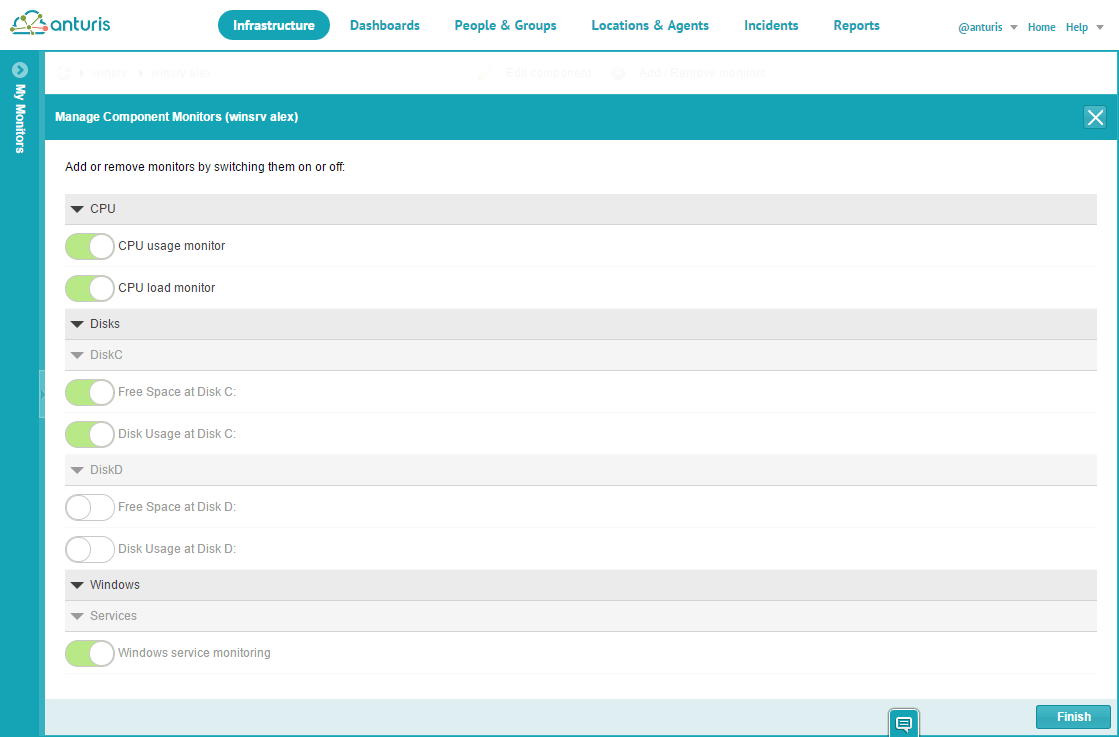Image resolution: width=1119 pixels, height=737 pixels.
Task: Enable Free Space at Disk D monitor
Action: point(90,507)
